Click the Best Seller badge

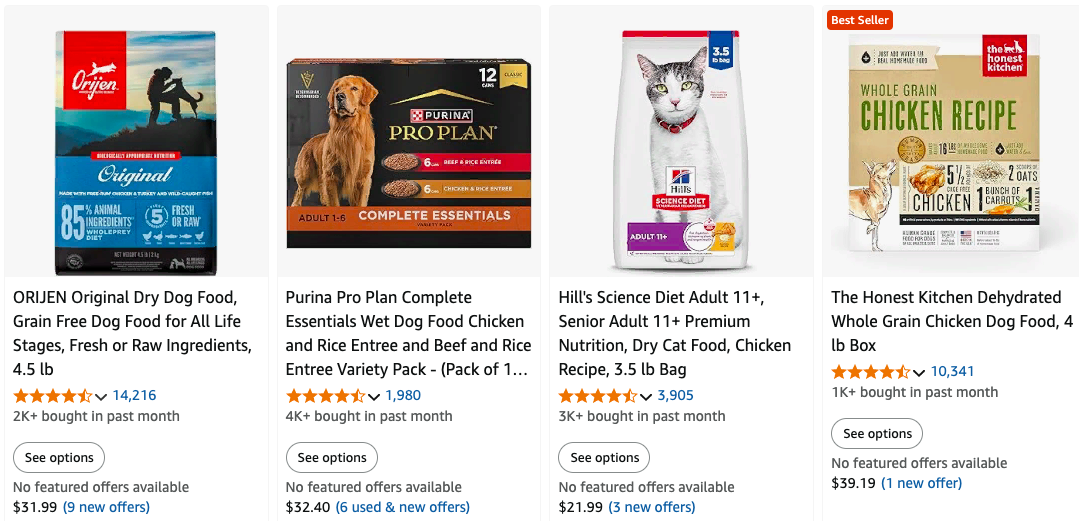coord(859,20)
